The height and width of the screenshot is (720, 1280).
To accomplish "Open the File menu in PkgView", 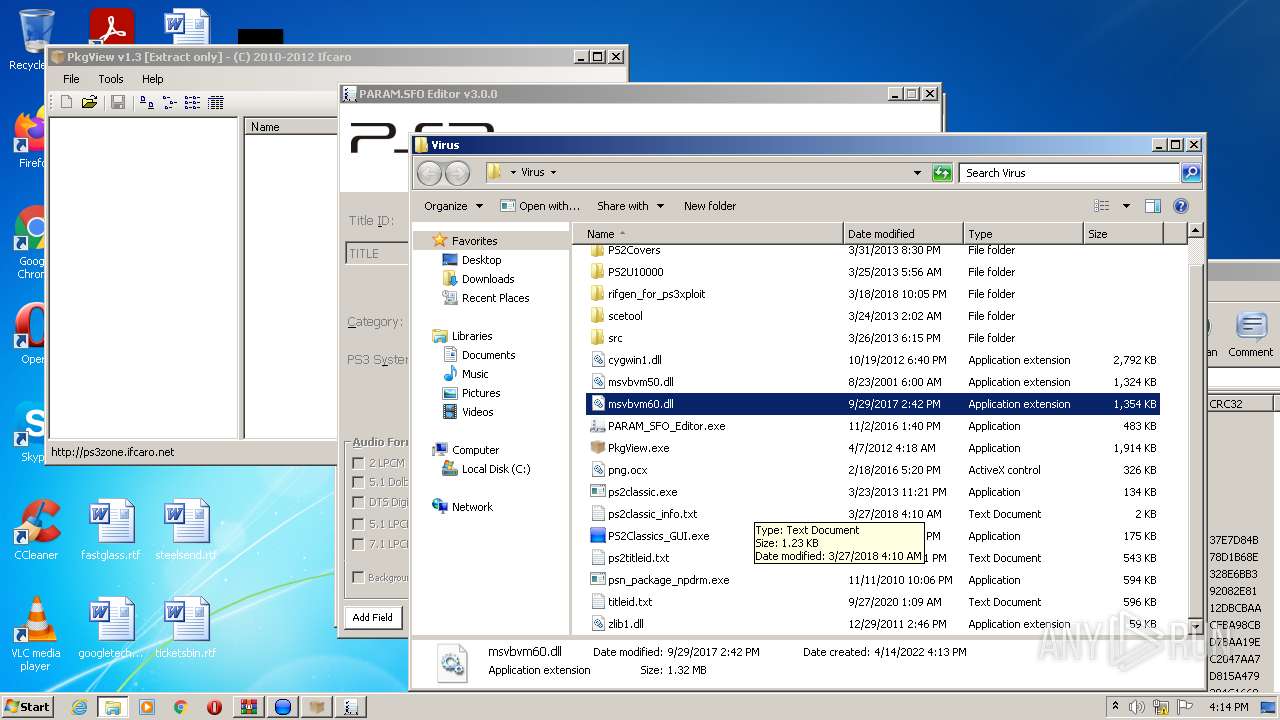I will point(72,79).
